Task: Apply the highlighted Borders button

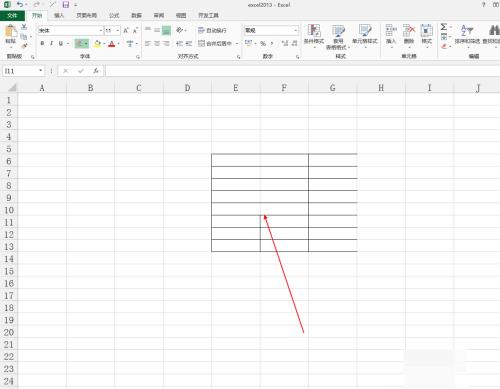Action: 79,44
